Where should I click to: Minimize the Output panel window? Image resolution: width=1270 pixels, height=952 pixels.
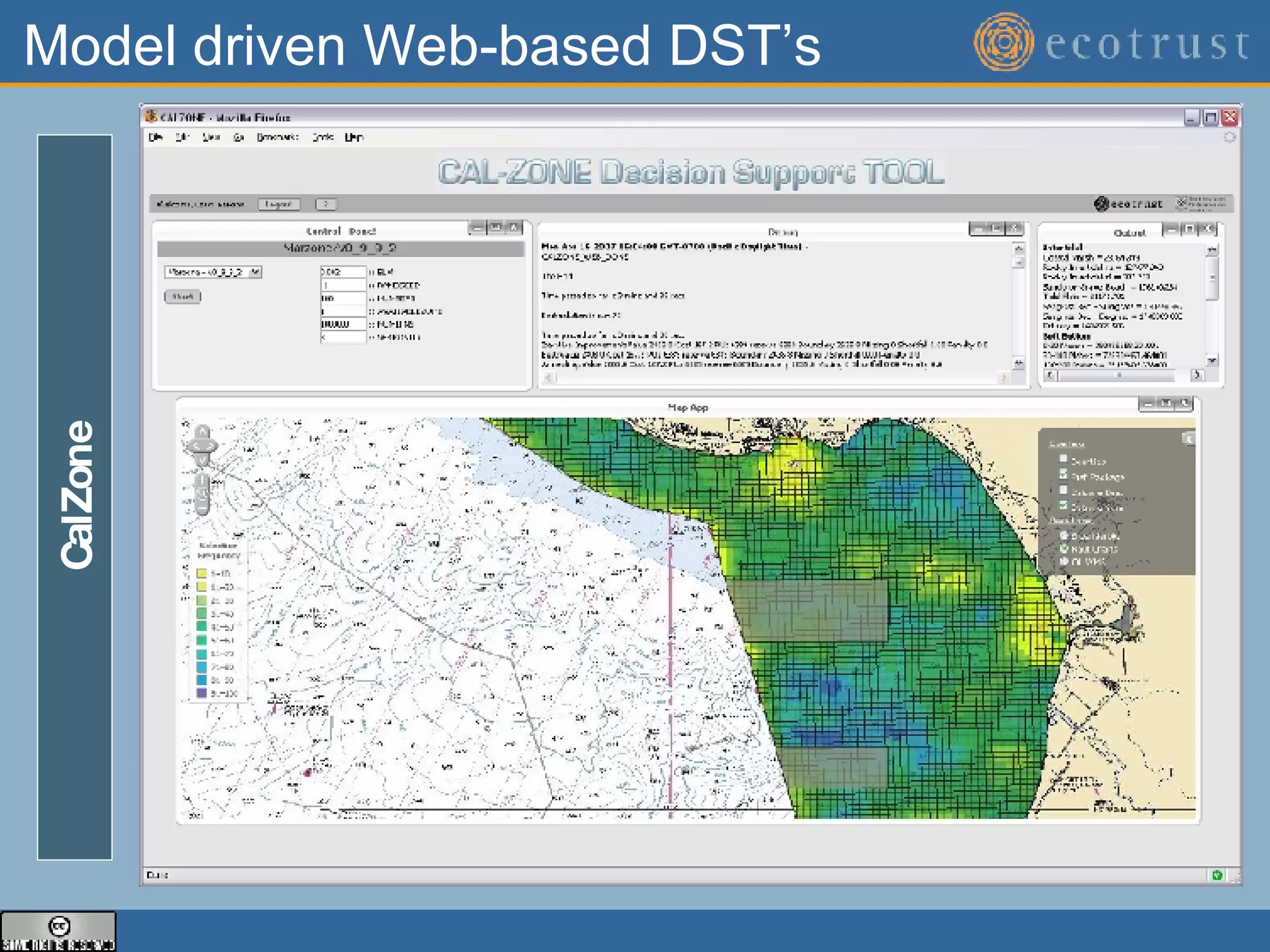[x=1171, y=229]
